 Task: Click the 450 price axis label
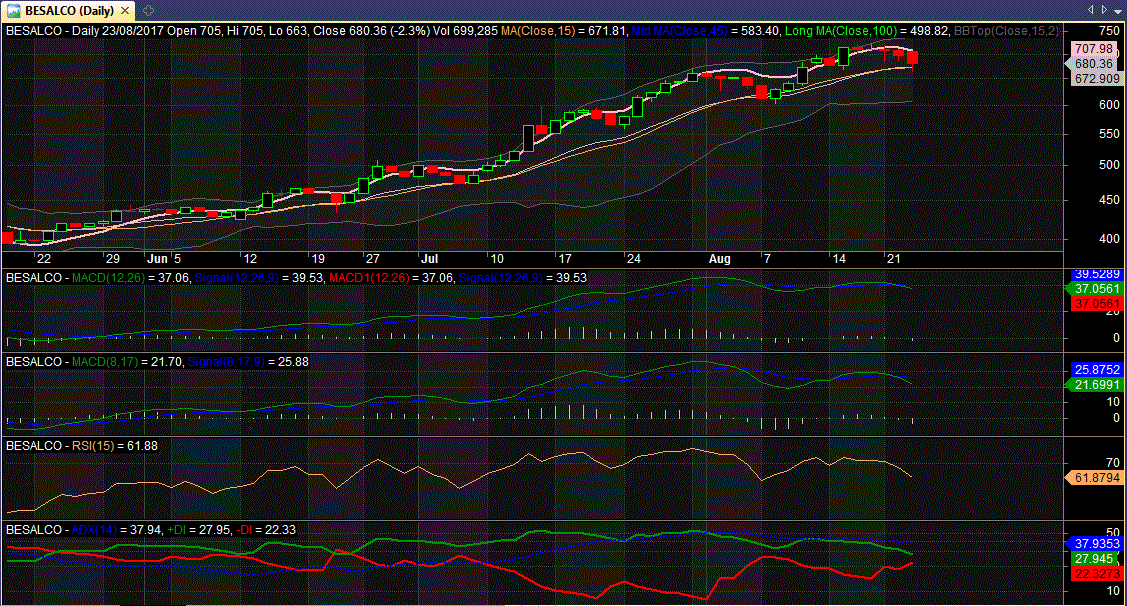pyautogui.click(x=1109, y=201)
